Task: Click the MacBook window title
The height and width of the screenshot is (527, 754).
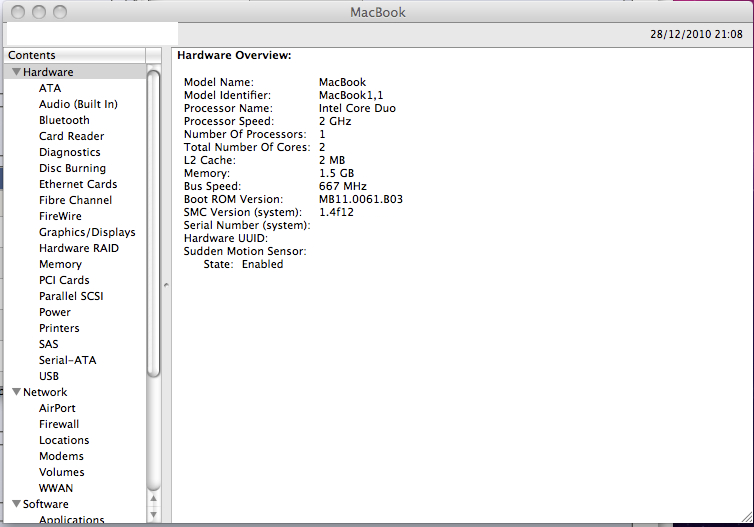Action: click(377, 12)
